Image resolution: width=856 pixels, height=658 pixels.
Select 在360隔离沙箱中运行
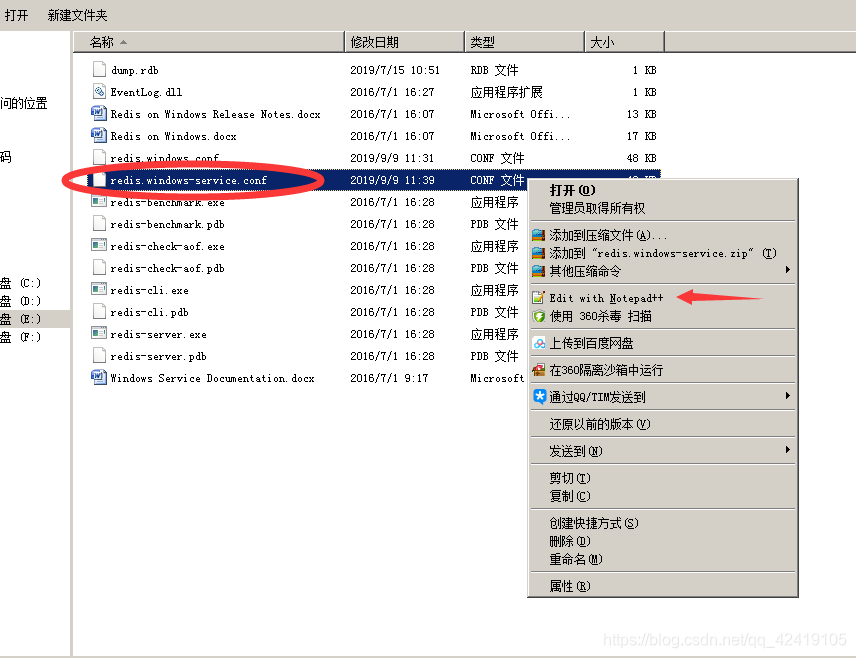pyautogui.click(x=663, y=370)
